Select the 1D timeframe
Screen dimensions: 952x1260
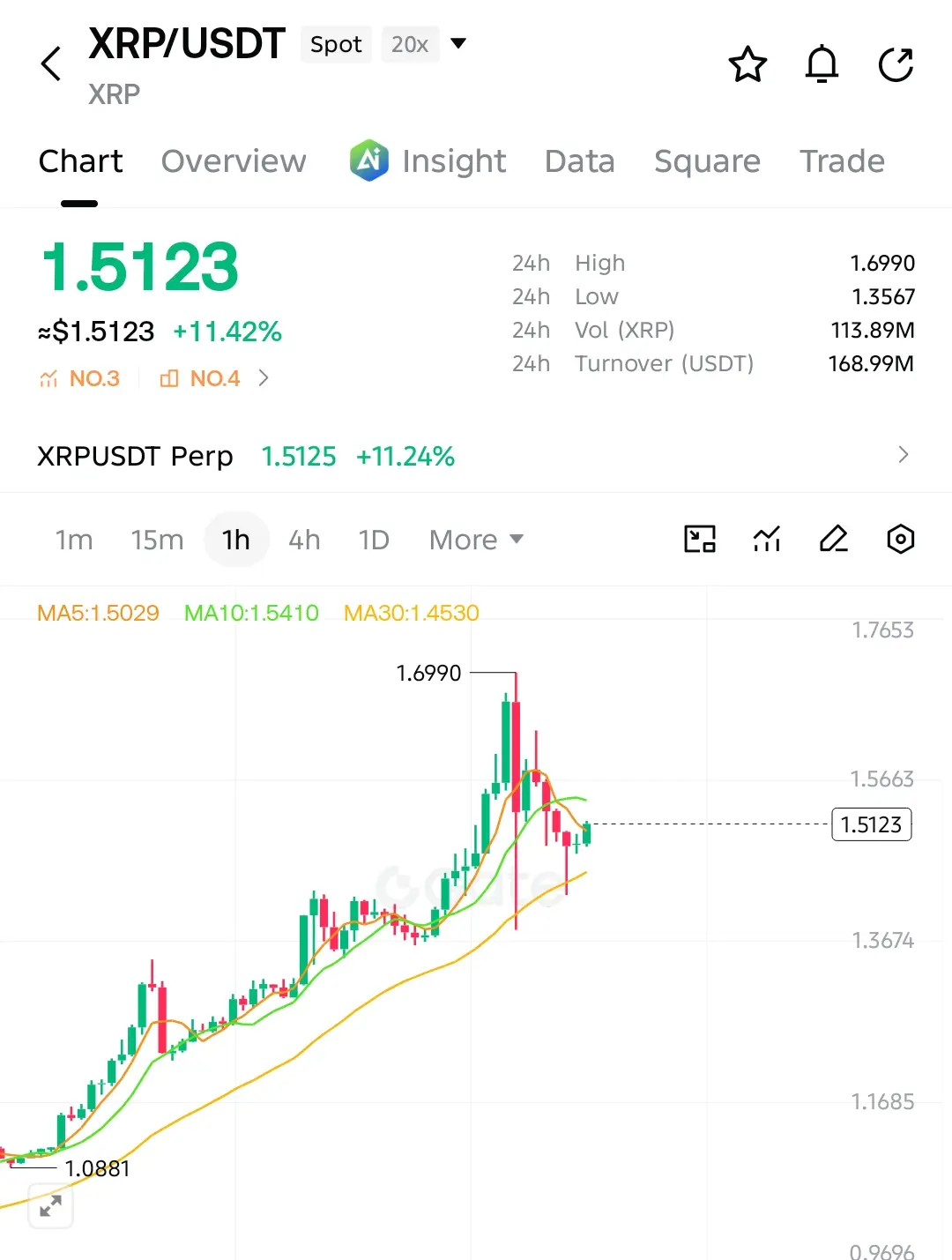(374, 540)
